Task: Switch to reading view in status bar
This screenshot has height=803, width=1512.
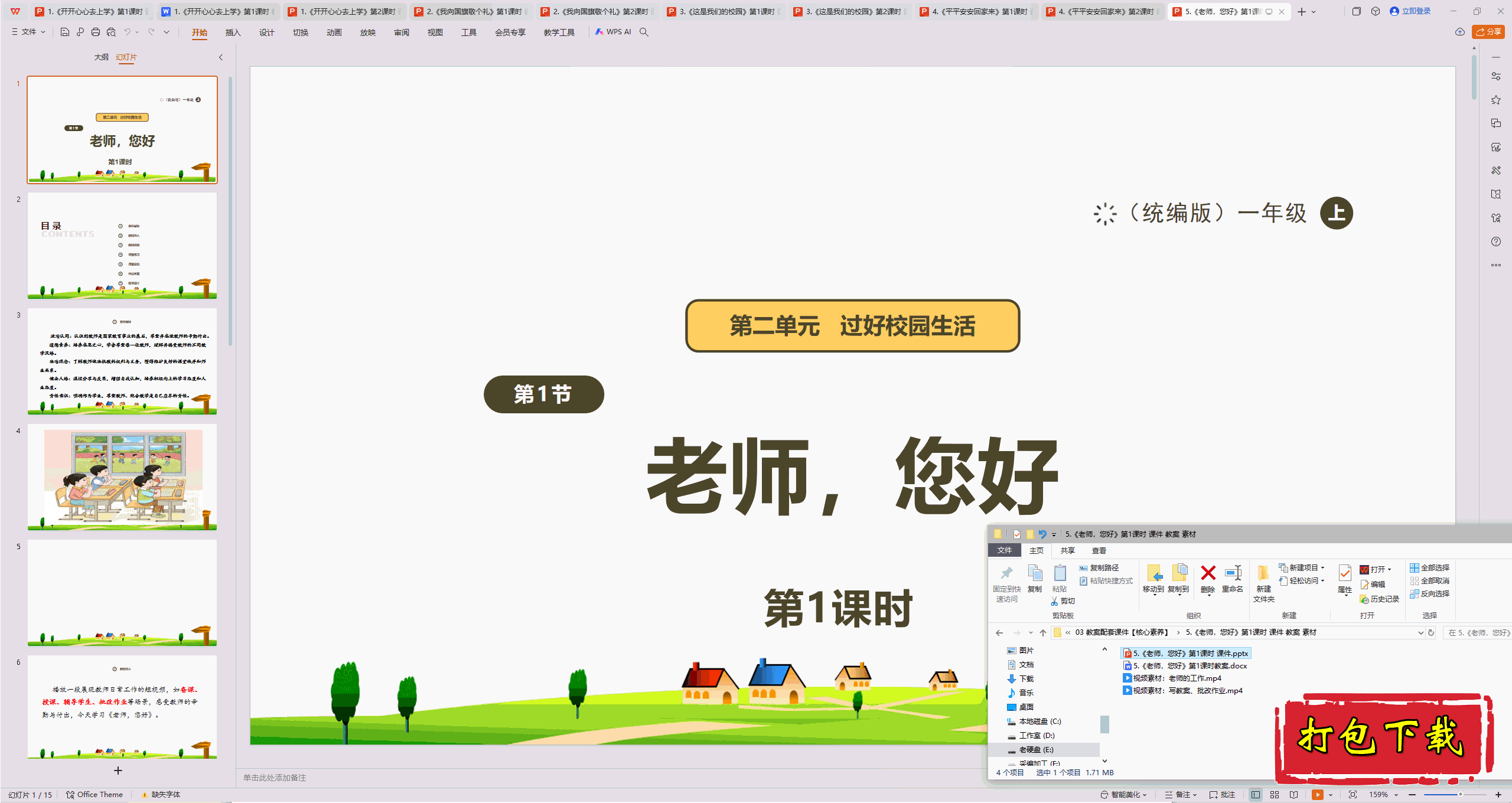Action: pyautogui.click(x=1294, y=795)
